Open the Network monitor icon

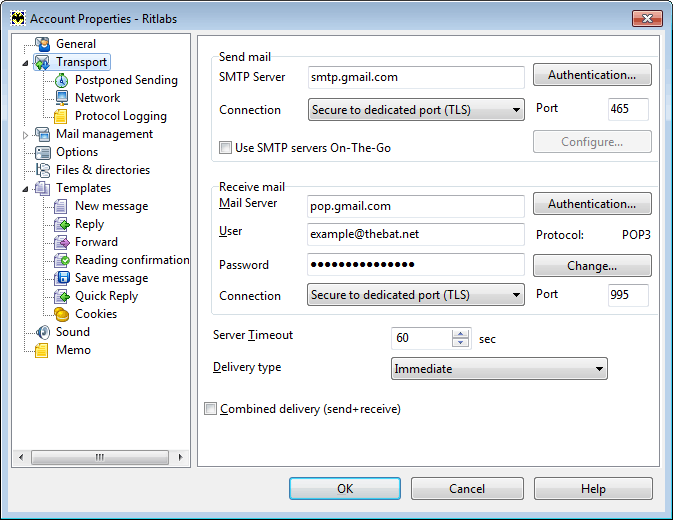62,98
